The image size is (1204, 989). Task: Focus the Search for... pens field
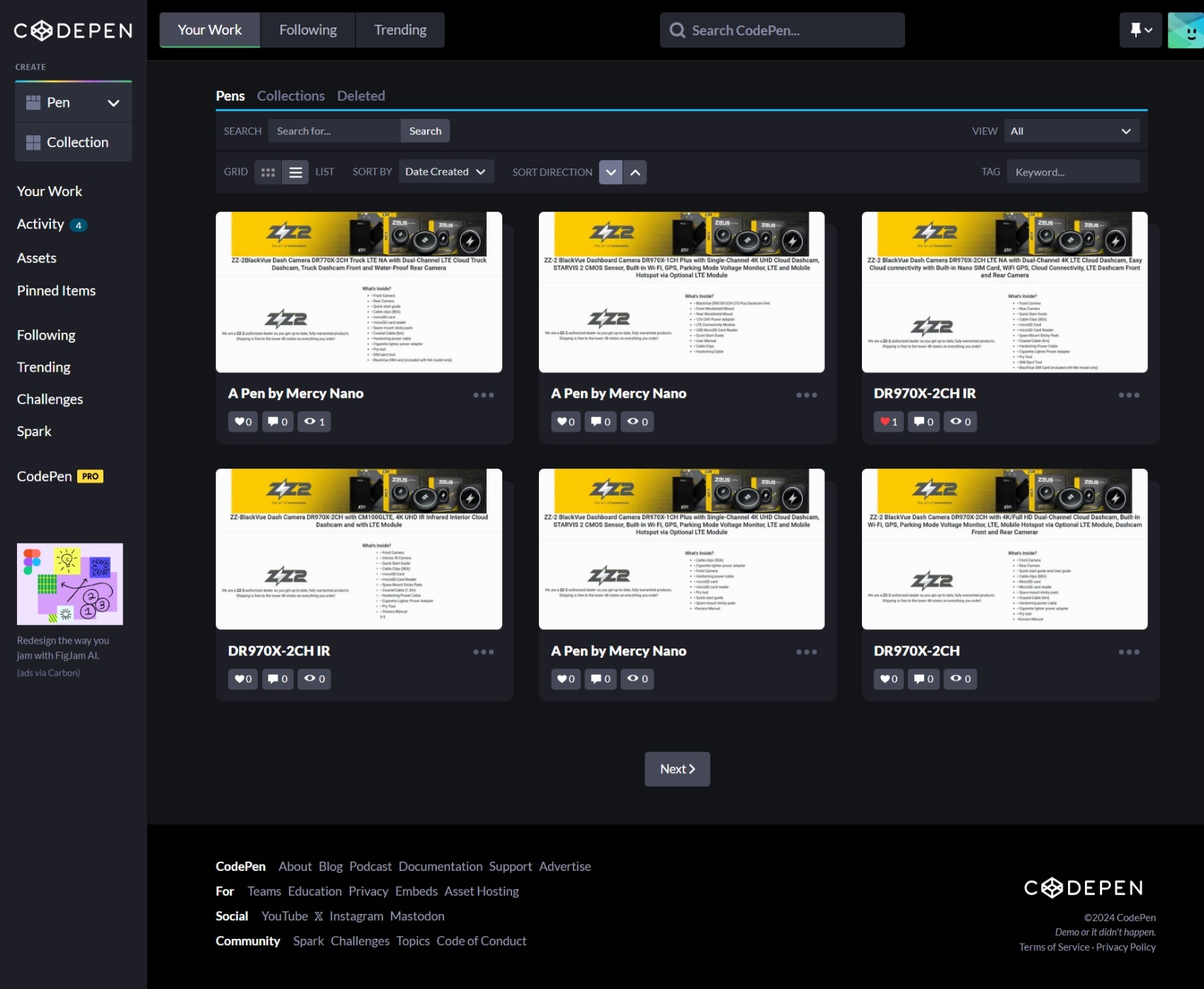(334, 131)
